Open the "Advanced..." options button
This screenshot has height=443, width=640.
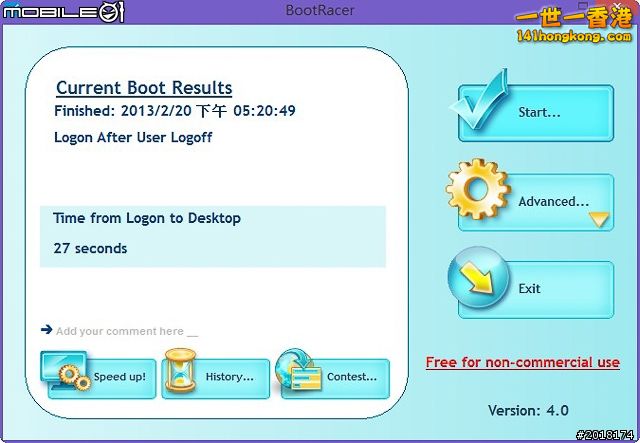click(x=552, y=202)
